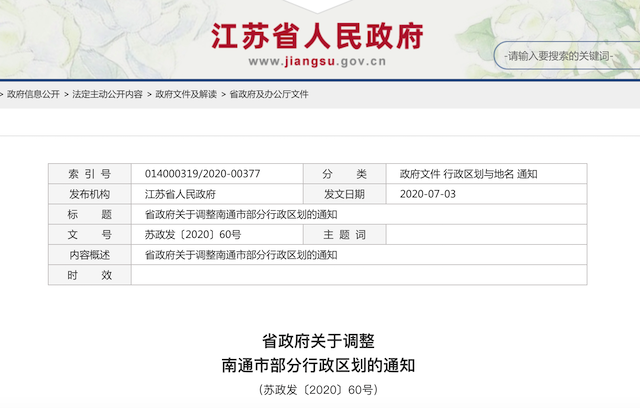Screen dimensions: 640x408
Task: Click the 发文日期 label cell
Action: point(344,194)
